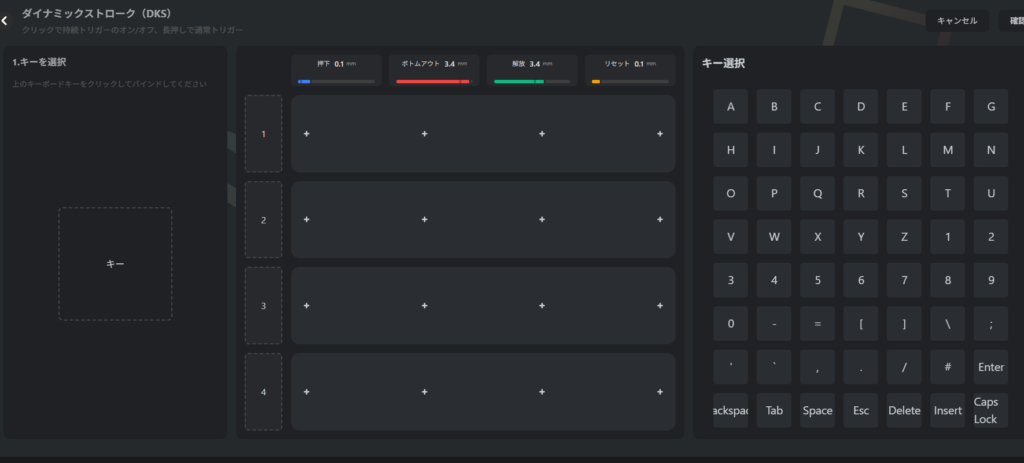This screenshot has width=1024, height=463.
Task: Click the row 4 plus marker under 押下
Action: click(x=307, y=392)
